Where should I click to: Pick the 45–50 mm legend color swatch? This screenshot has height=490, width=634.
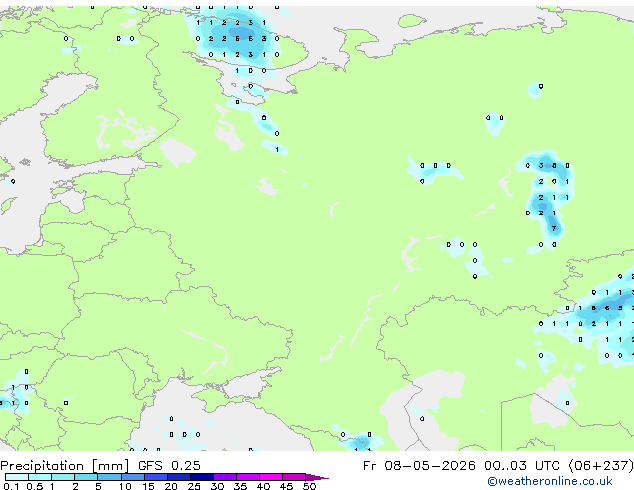[294, 477]
